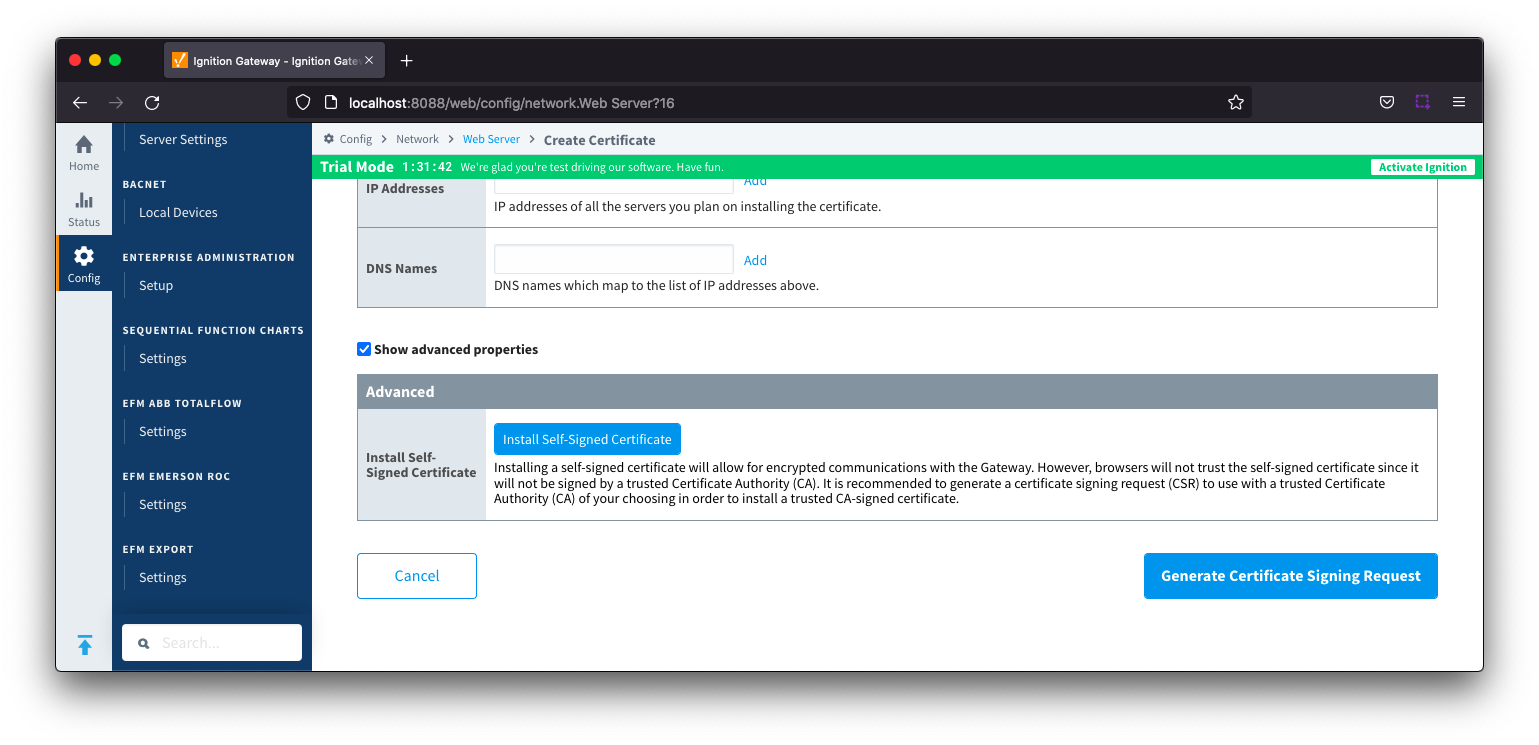1539x745 pixels.
Task: Select the Config gear icon
Action: pyautogui.click(x=84, y=256)
